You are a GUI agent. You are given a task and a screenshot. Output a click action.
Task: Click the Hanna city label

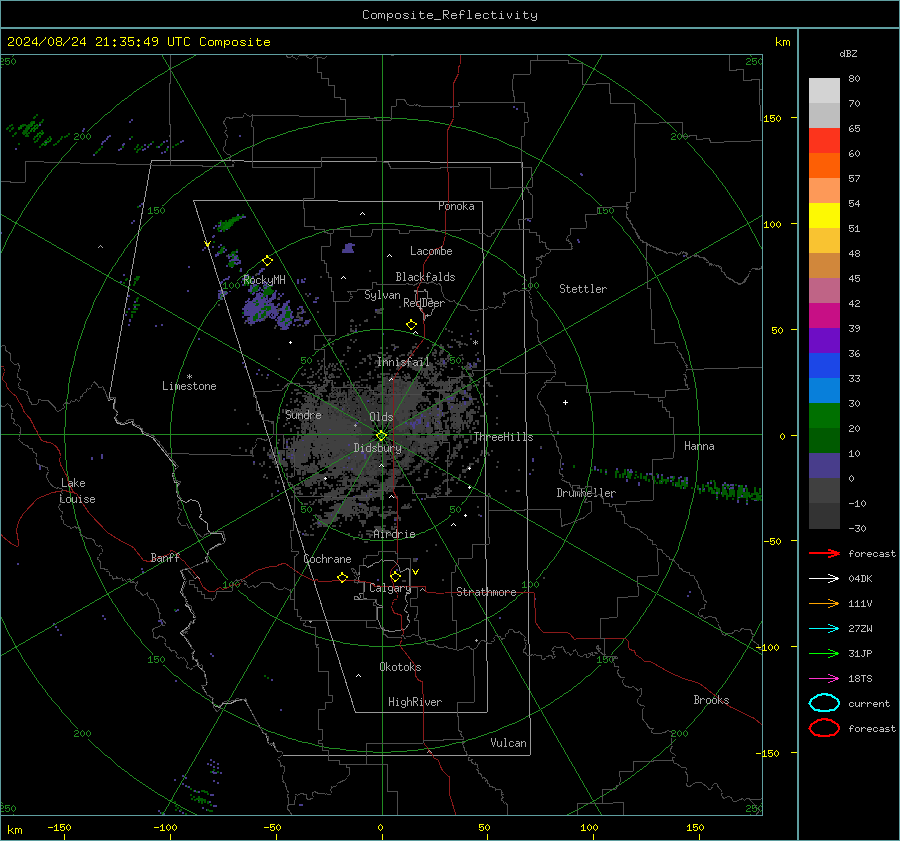pyautogui.click(x=699, y=446)
